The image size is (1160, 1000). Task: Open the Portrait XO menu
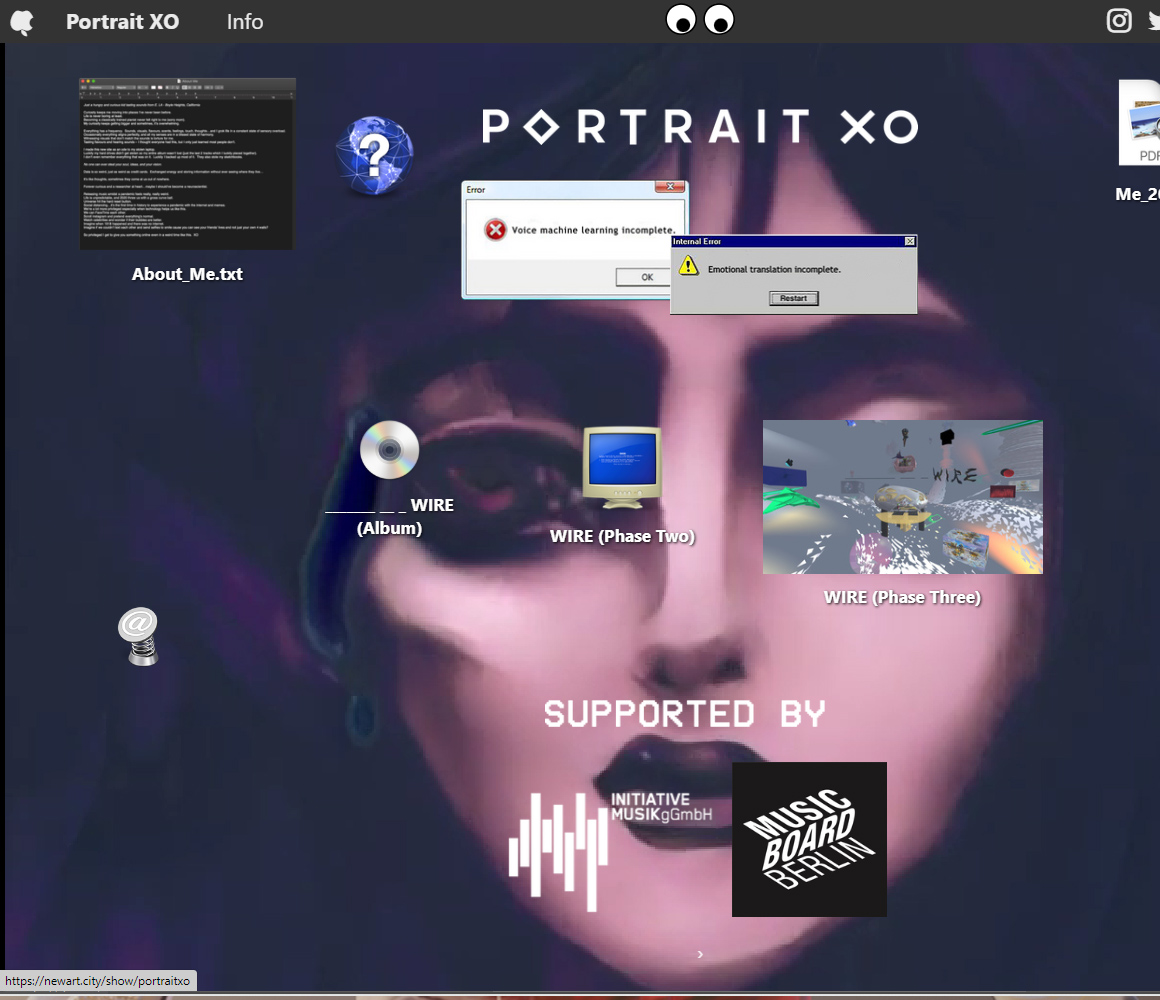coord(122,21)
